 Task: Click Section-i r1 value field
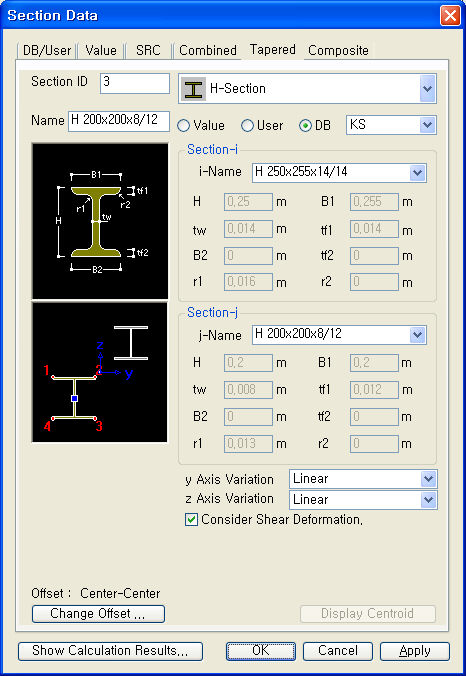tap(248, 282)
